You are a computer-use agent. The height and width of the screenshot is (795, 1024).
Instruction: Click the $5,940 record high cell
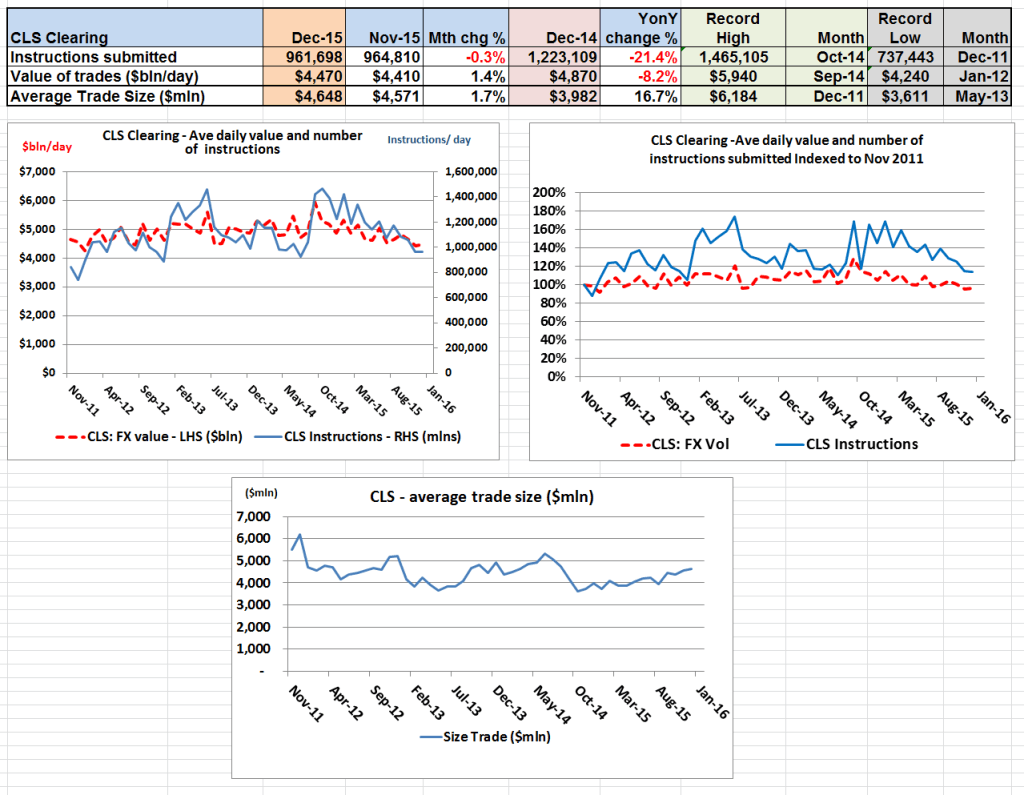tap(733, 76)
